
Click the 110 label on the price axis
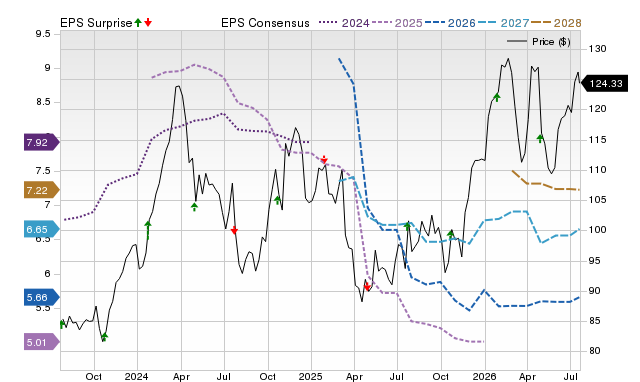597,170
